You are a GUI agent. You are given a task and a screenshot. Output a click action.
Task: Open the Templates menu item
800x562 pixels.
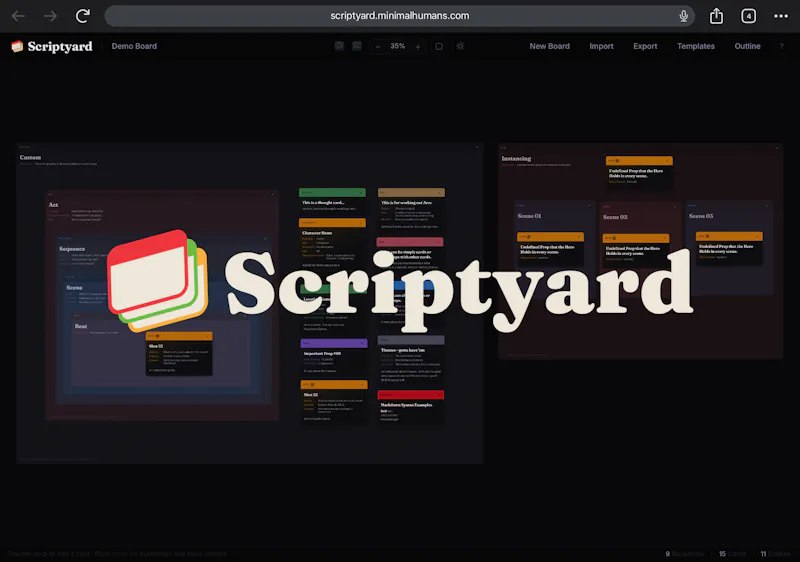point(696,46)
